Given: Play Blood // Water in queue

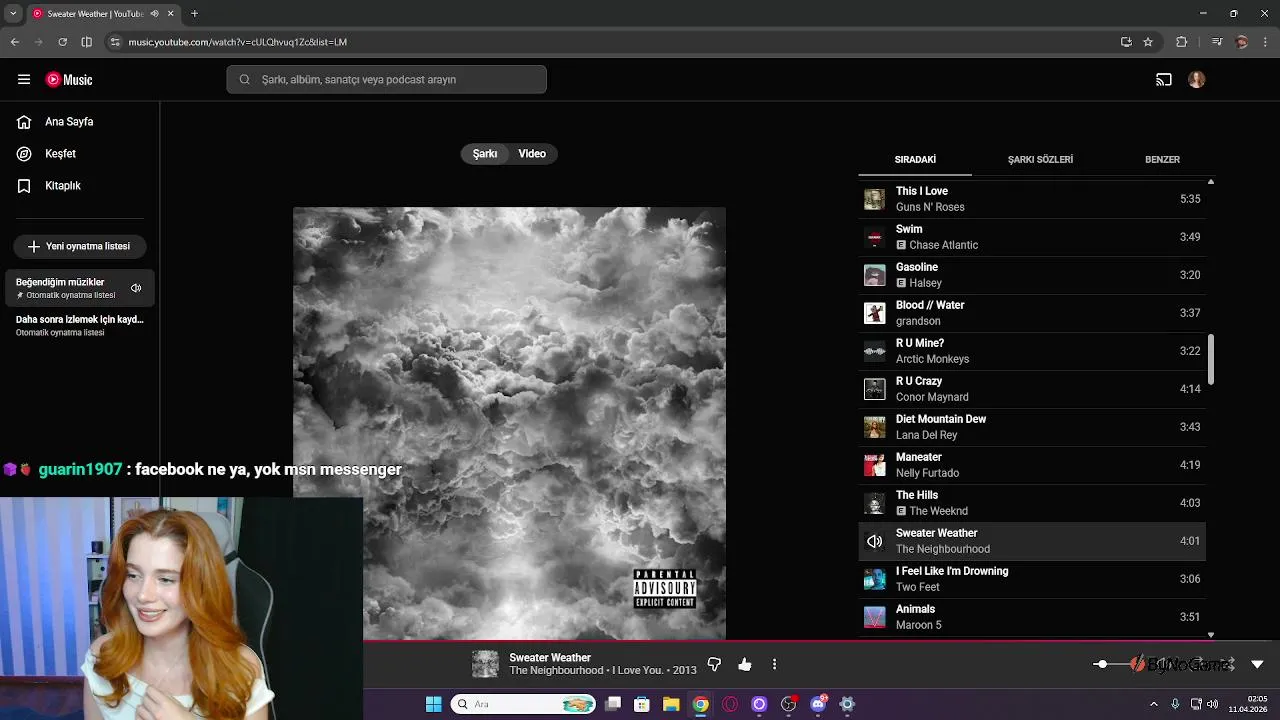Looking at the screenshot, I should tap(1032, 313).
